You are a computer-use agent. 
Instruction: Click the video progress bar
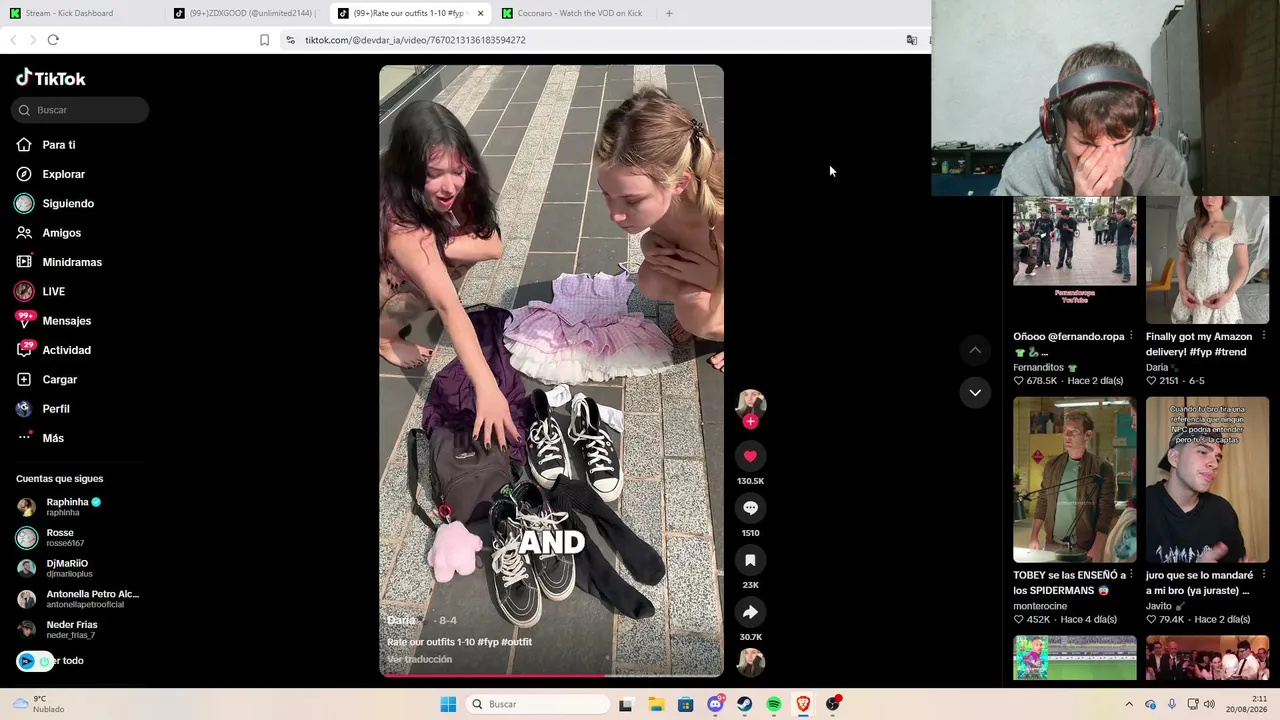point(551,675)
